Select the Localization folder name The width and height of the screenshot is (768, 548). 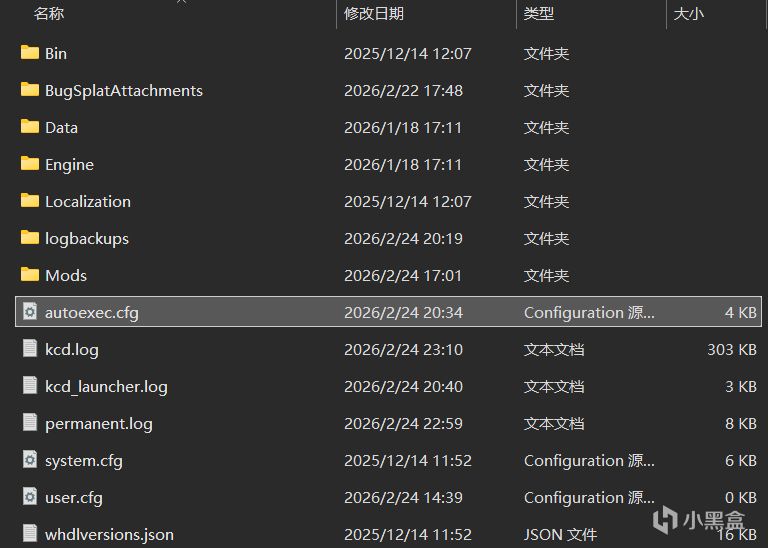coord(88,201)
